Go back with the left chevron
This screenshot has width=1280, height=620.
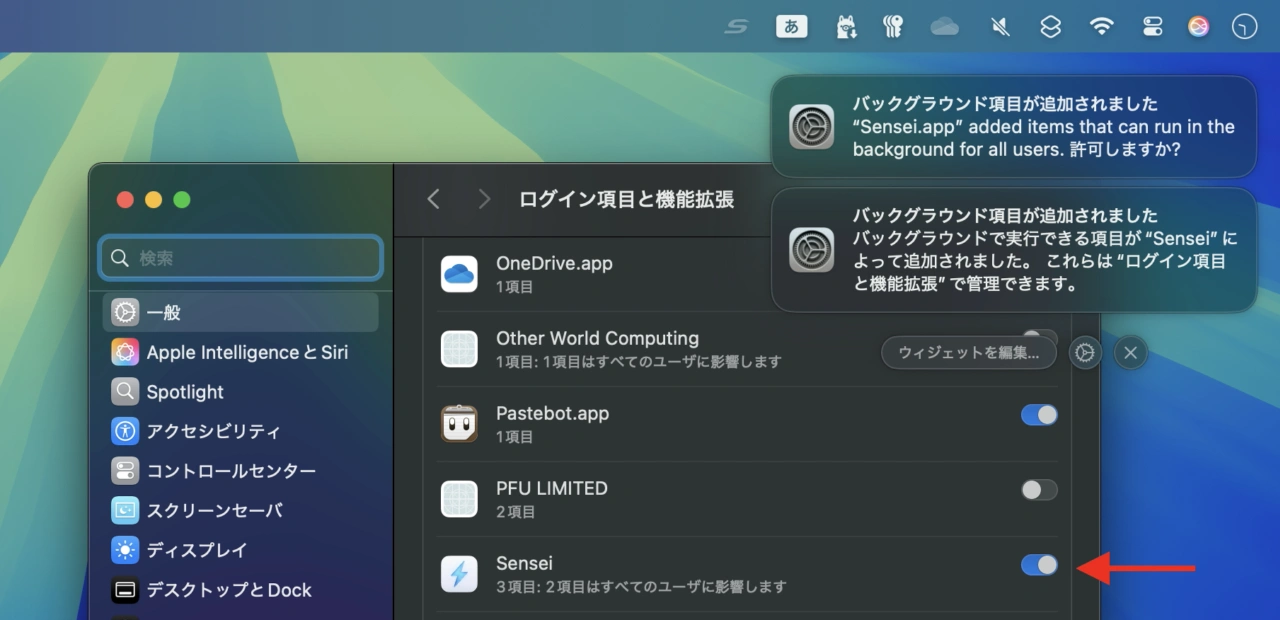(433, 199)
